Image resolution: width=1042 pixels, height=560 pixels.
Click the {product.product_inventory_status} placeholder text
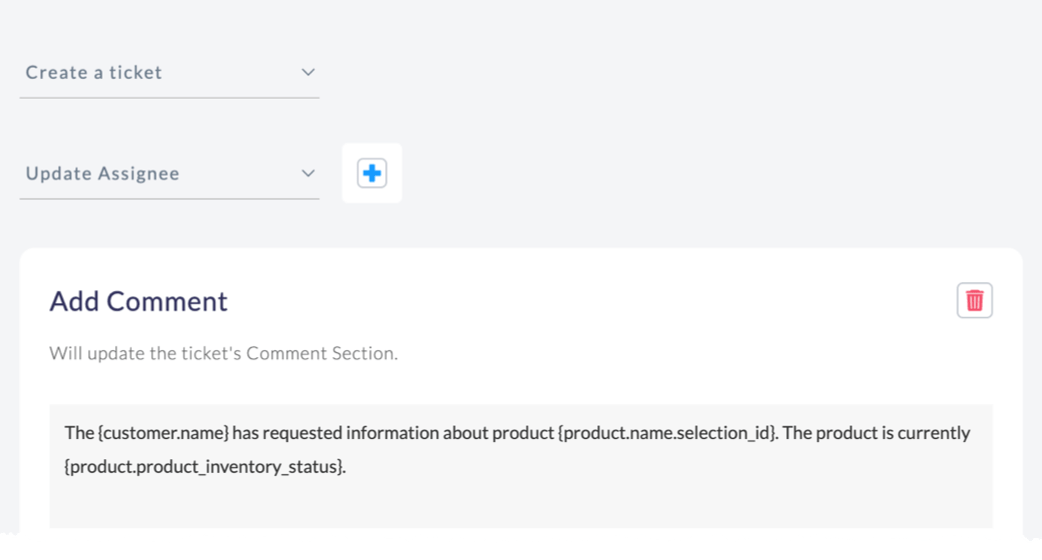point(205,467)
